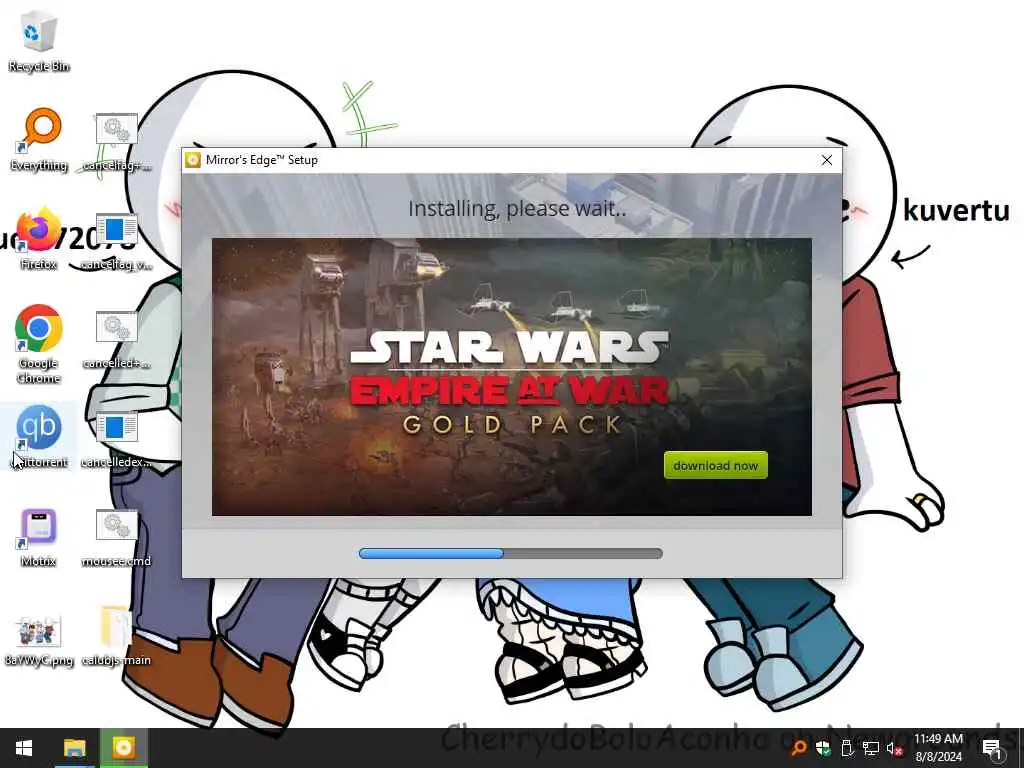Open Windows Security tray icon

[823, 748]
